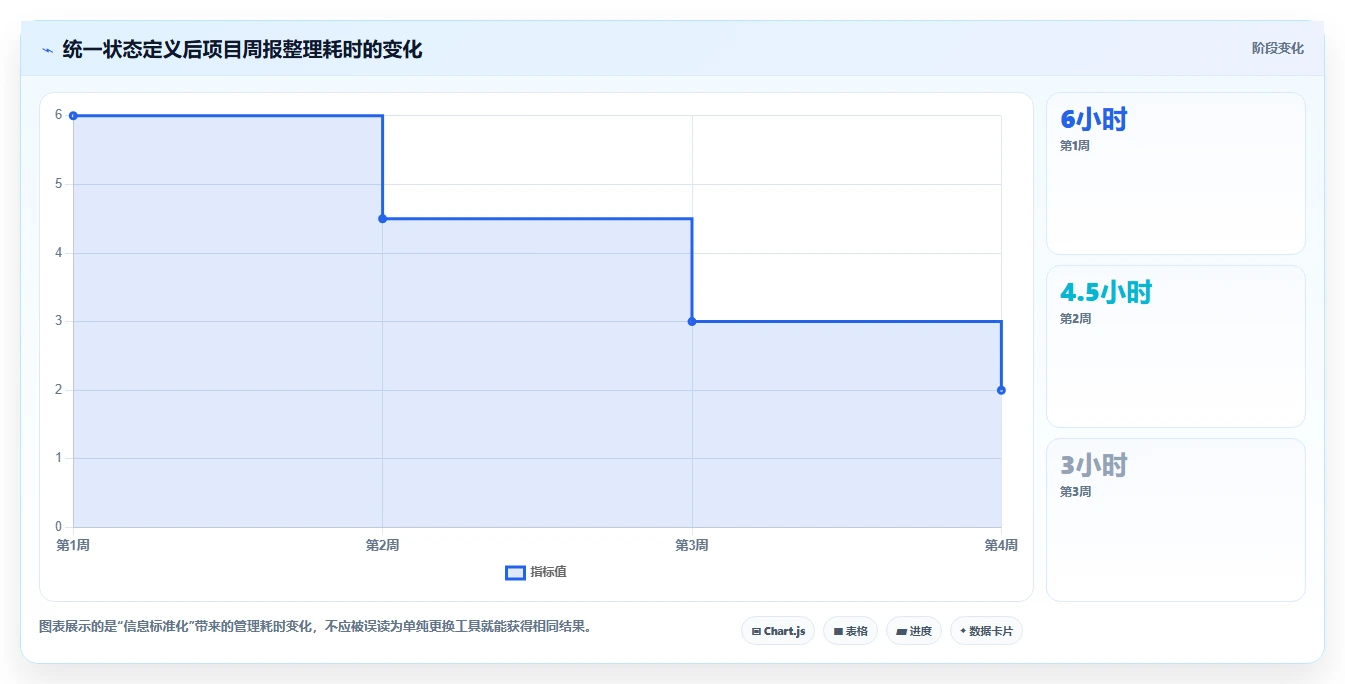Image resolution: width=1345 pixels, height=684 pixels.
Task: Click the 第2周 caption under 4.5小时
Action: [x=1075, y=319]
